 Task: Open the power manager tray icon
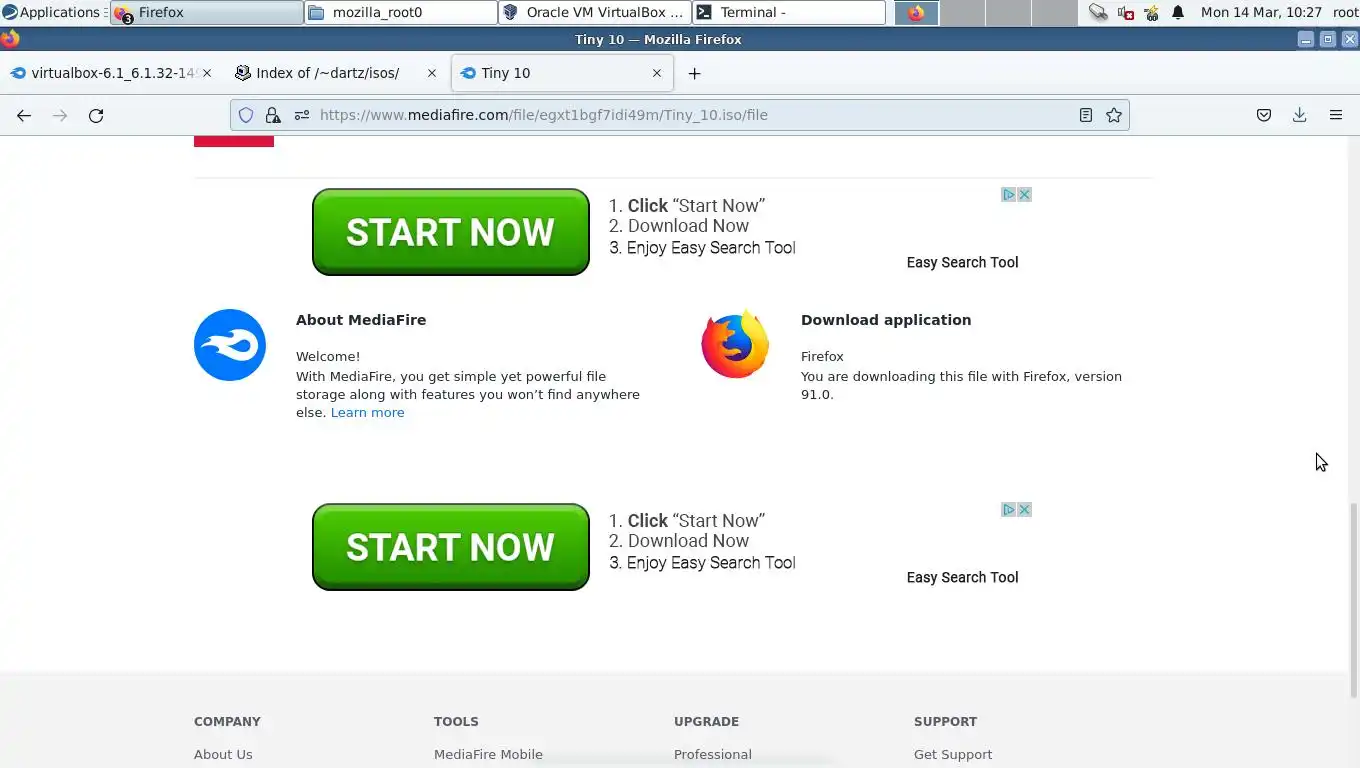click(1151, 12)
